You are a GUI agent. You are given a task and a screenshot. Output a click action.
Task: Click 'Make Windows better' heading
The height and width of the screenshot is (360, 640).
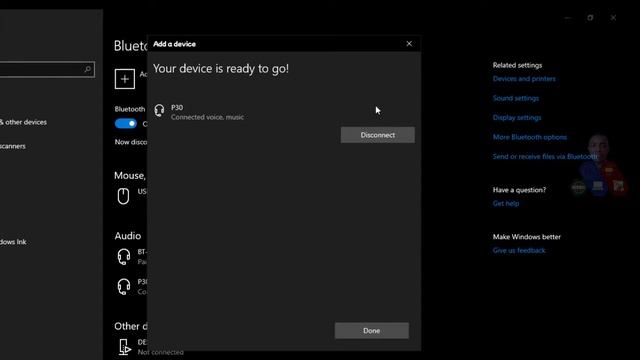527,237
